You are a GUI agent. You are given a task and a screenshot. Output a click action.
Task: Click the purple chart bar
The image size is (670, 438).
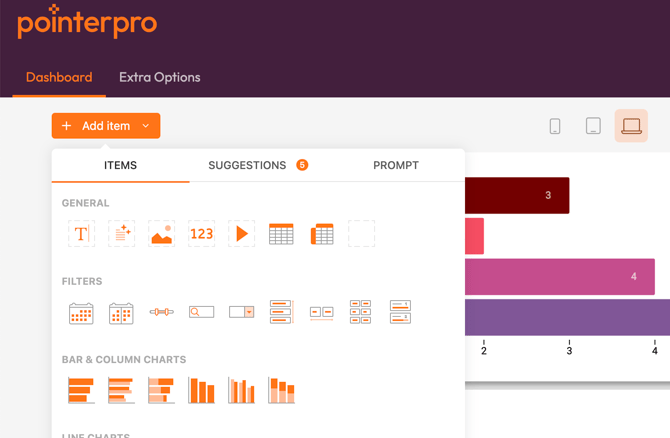pyautogui.click(x=566, y=317)
